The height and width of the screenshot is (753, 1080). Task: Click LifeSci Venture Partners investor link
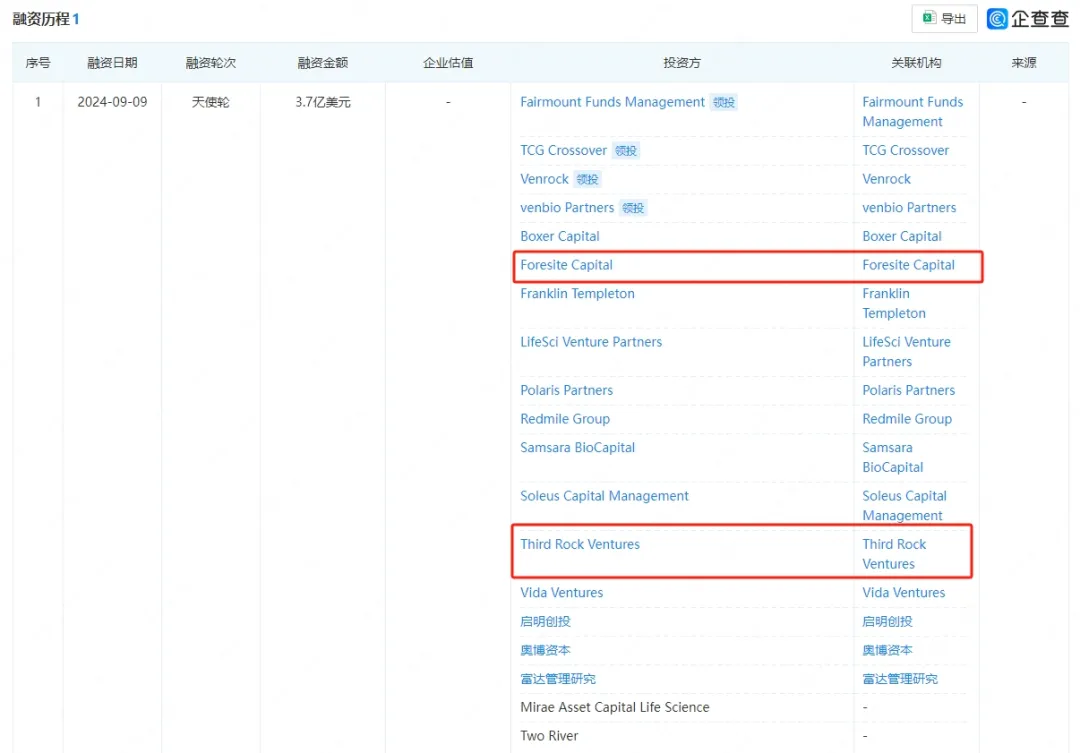coord(590,342)
